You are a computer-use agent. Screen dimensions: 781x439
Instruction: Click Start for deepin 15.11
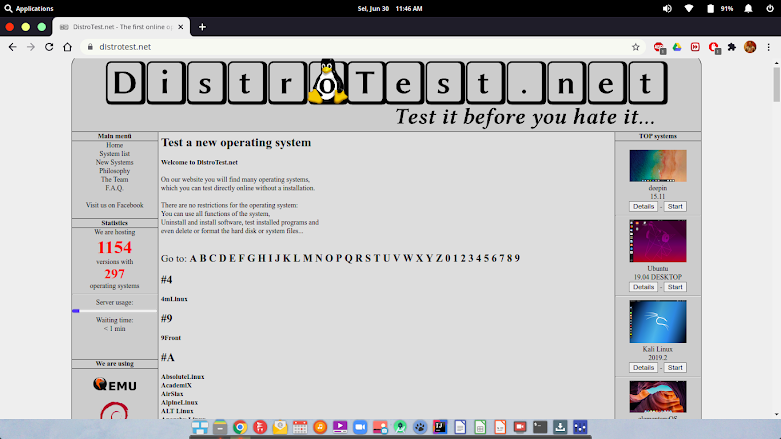point(675,206)
